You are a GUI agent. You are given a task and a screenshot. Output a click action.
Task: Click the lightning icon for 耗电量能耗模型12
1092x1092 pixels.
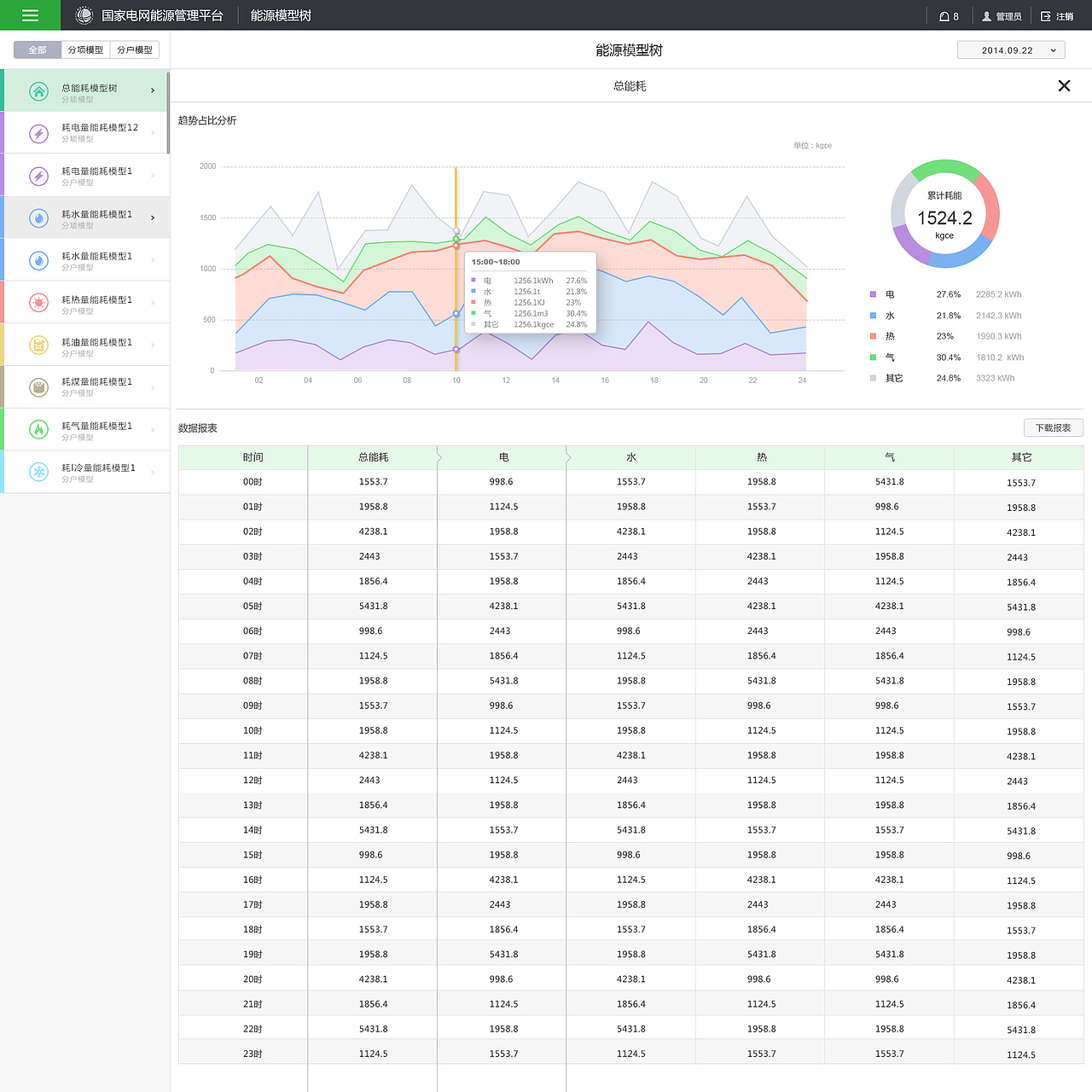[x=39, y=133]
